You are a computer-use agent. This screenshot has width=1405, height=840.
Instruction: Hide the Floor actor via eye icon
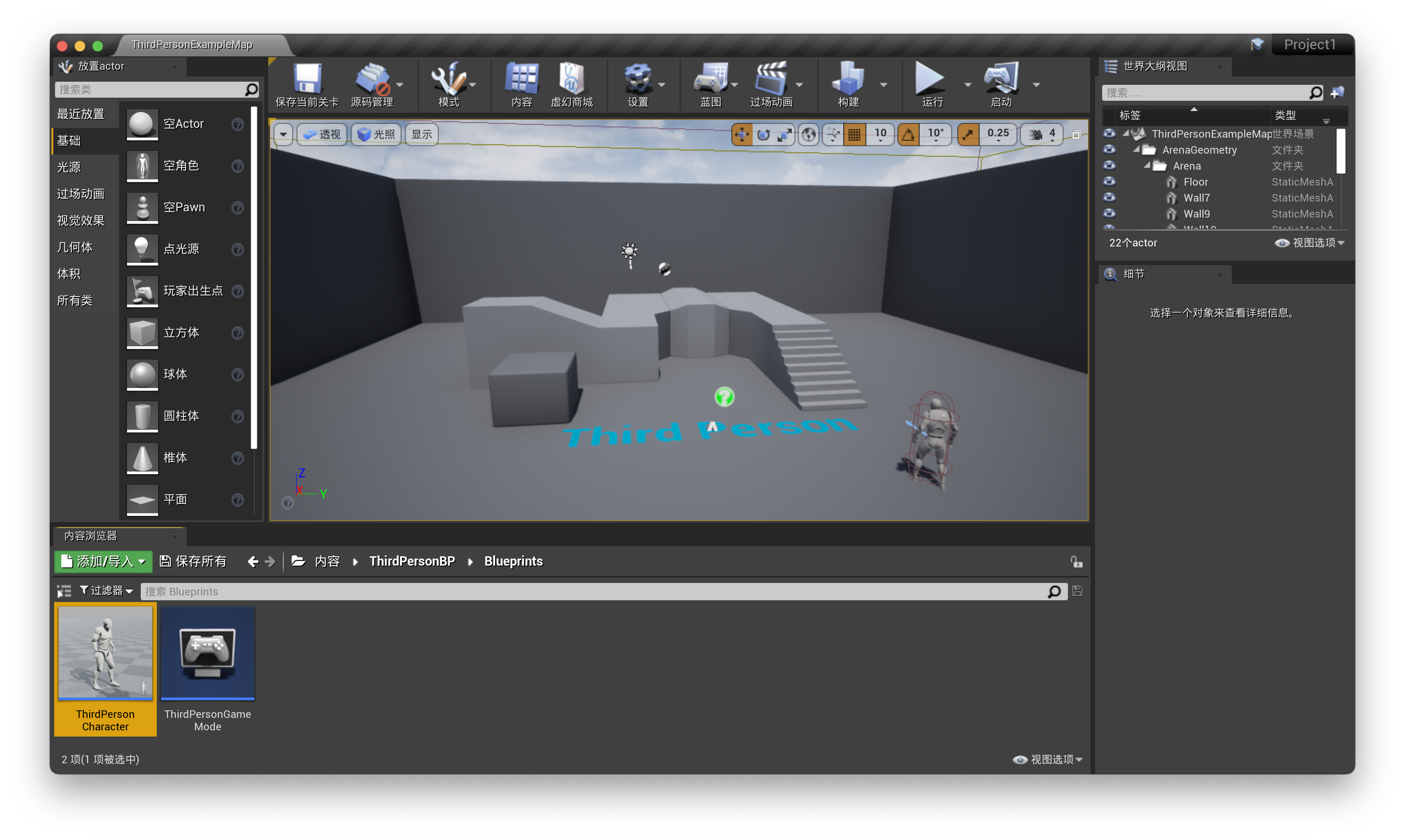click(x=1109, y=181)
